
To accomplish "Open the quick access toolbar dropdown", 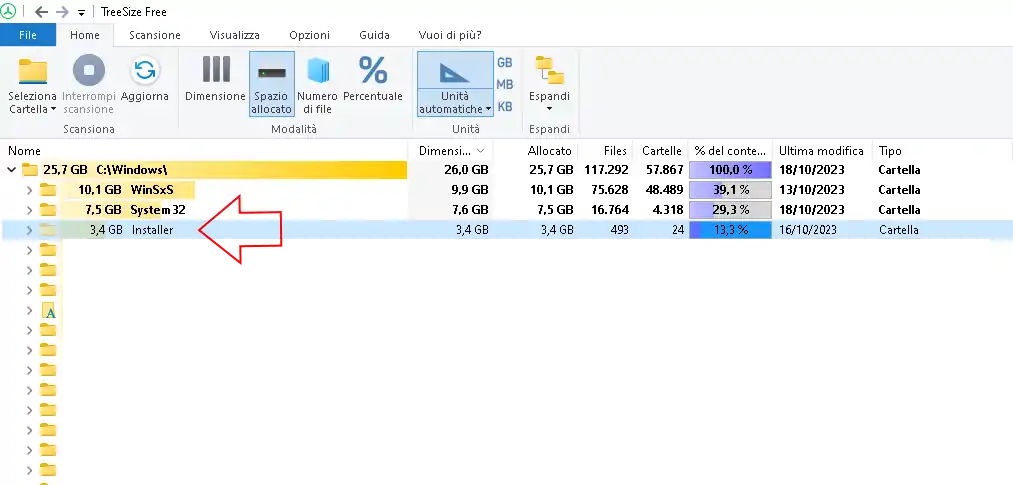I will tap(81, 13).
